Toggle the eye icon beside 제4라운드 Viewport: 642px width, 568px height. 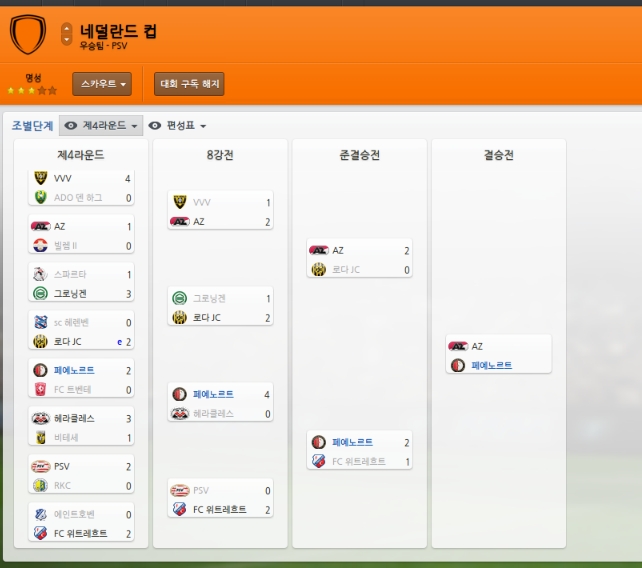[71, 125]
